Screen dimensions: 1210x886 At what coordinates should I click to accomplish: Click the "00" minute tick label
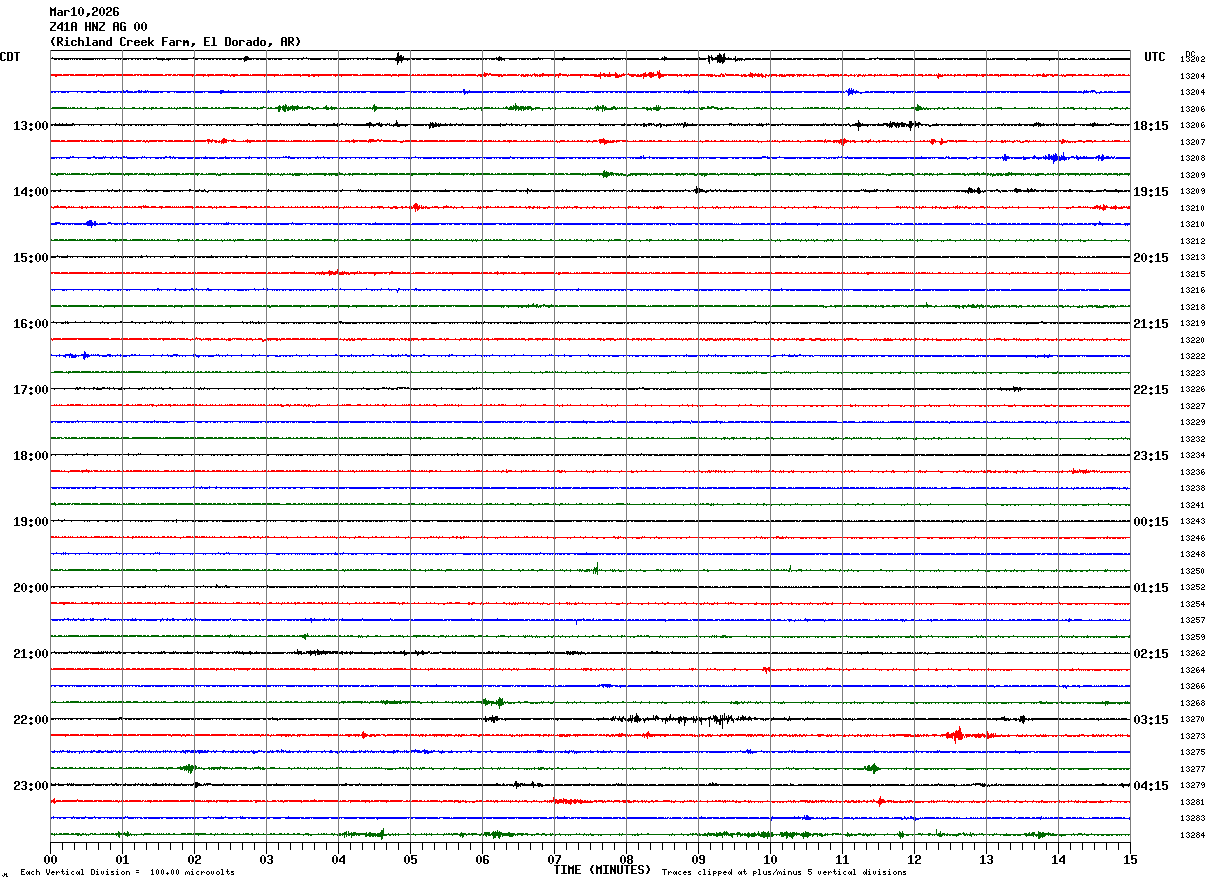point(50,859)
